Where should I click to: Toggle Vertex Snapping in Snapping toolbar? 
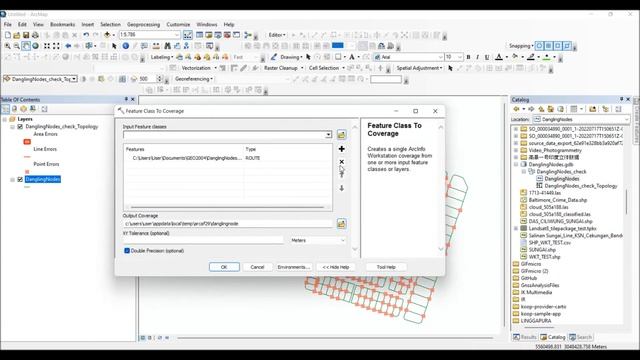click(558, 46)
